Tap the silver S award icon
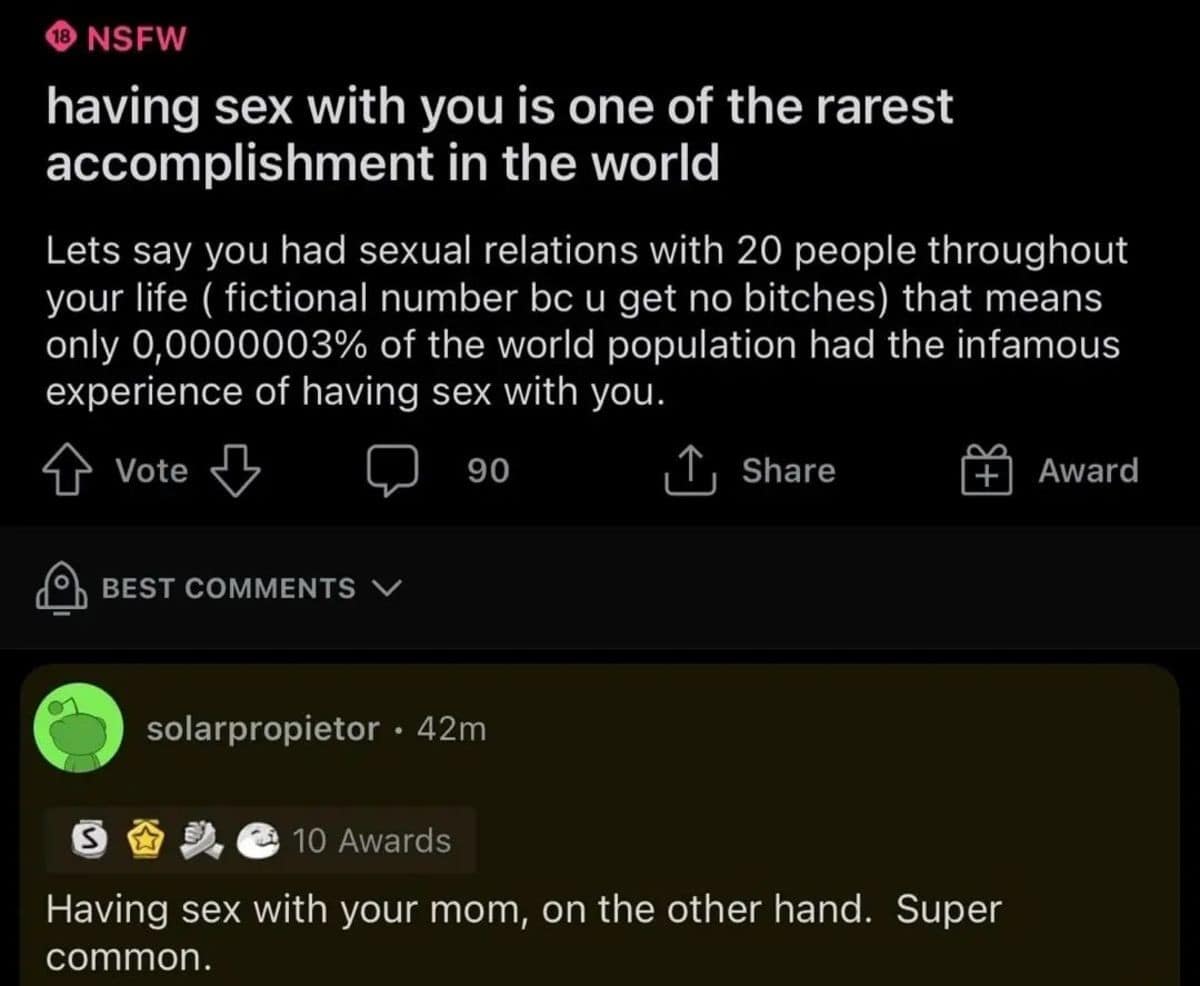This screenshot has width=1200, height=986. pyautogui.click(x=87, y=842)
